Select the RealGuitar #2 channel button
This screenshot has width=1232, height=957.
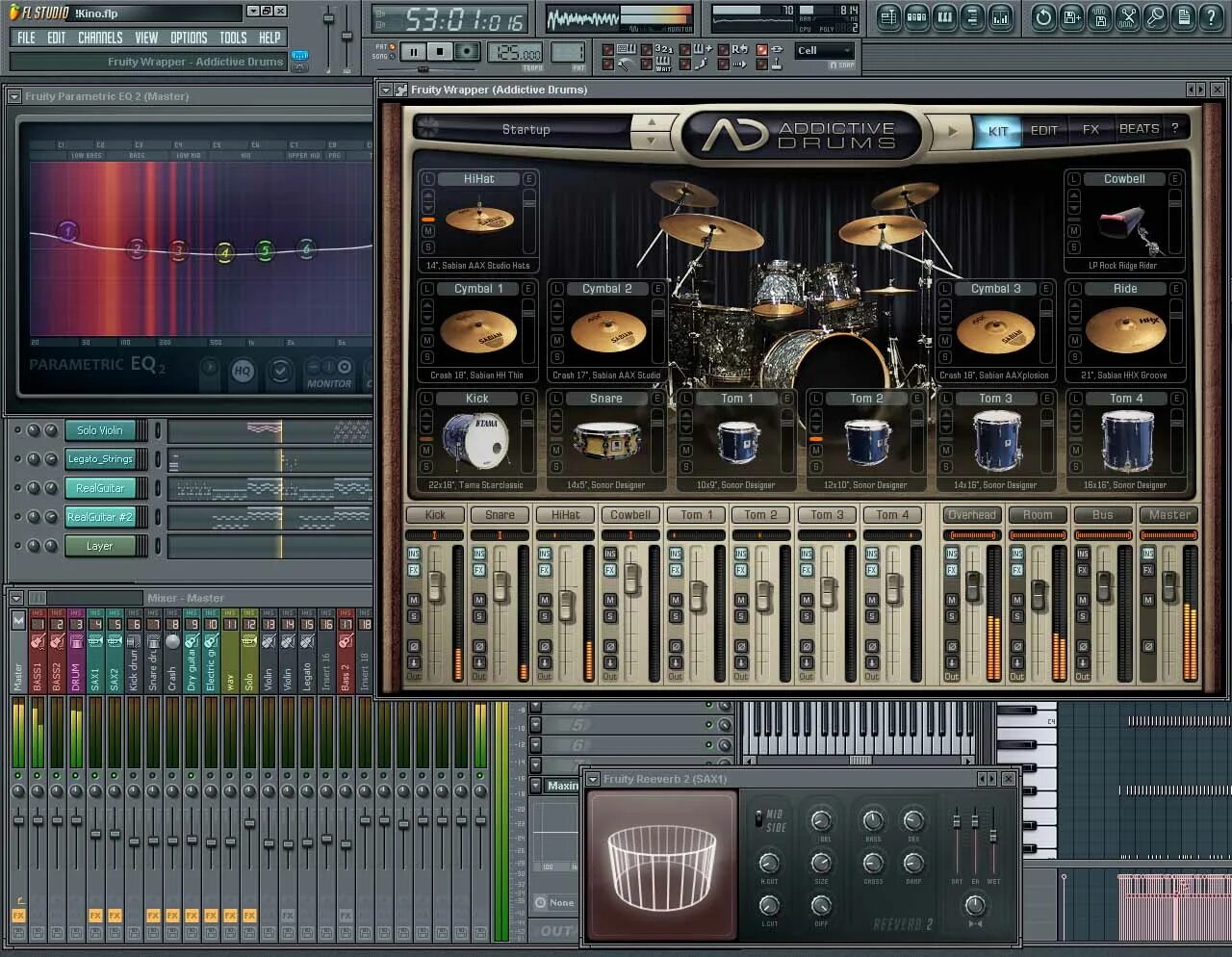(100, 517)
